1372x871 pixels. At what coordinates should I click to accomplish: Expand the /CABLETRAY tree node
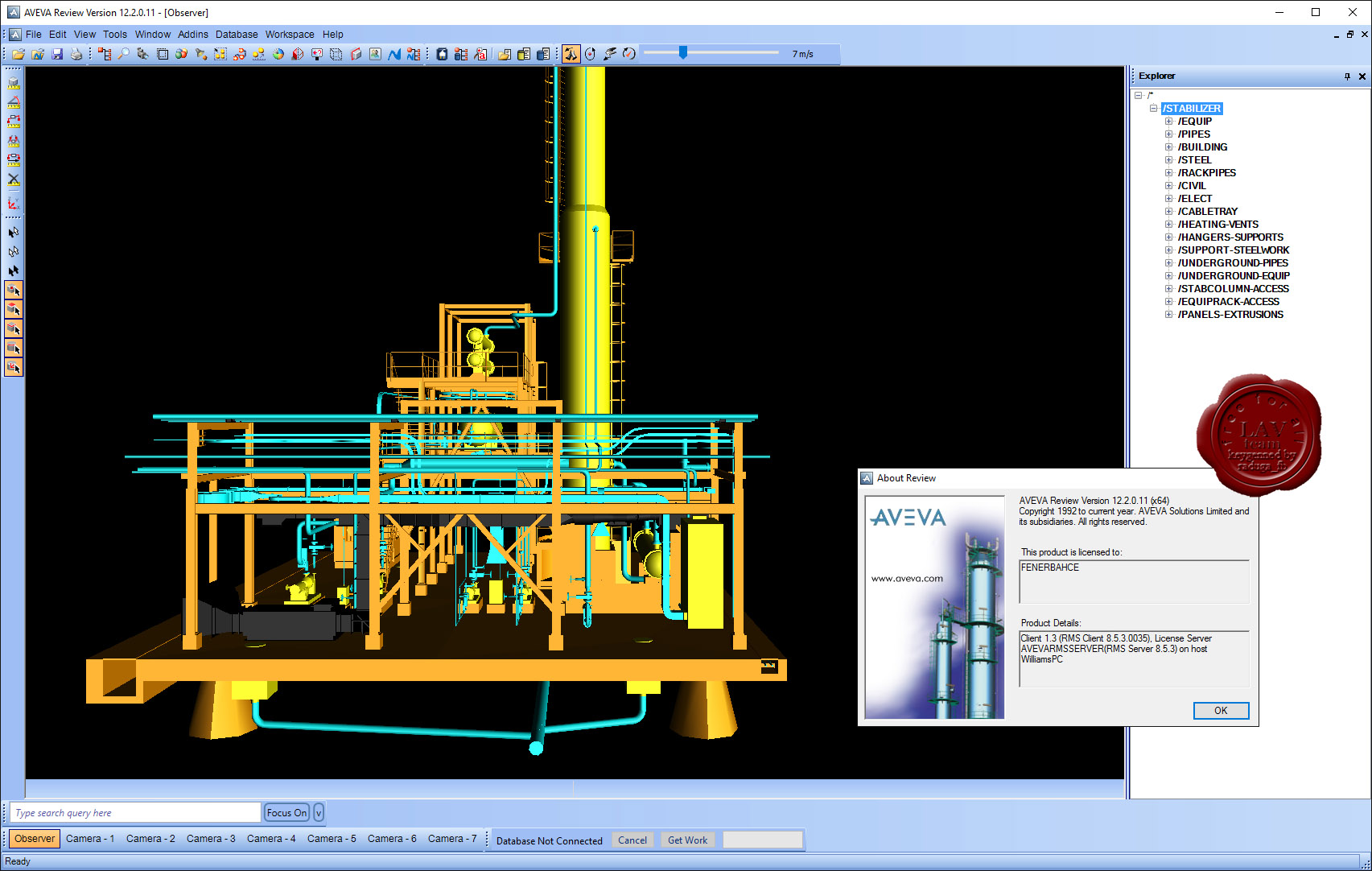1168,212
